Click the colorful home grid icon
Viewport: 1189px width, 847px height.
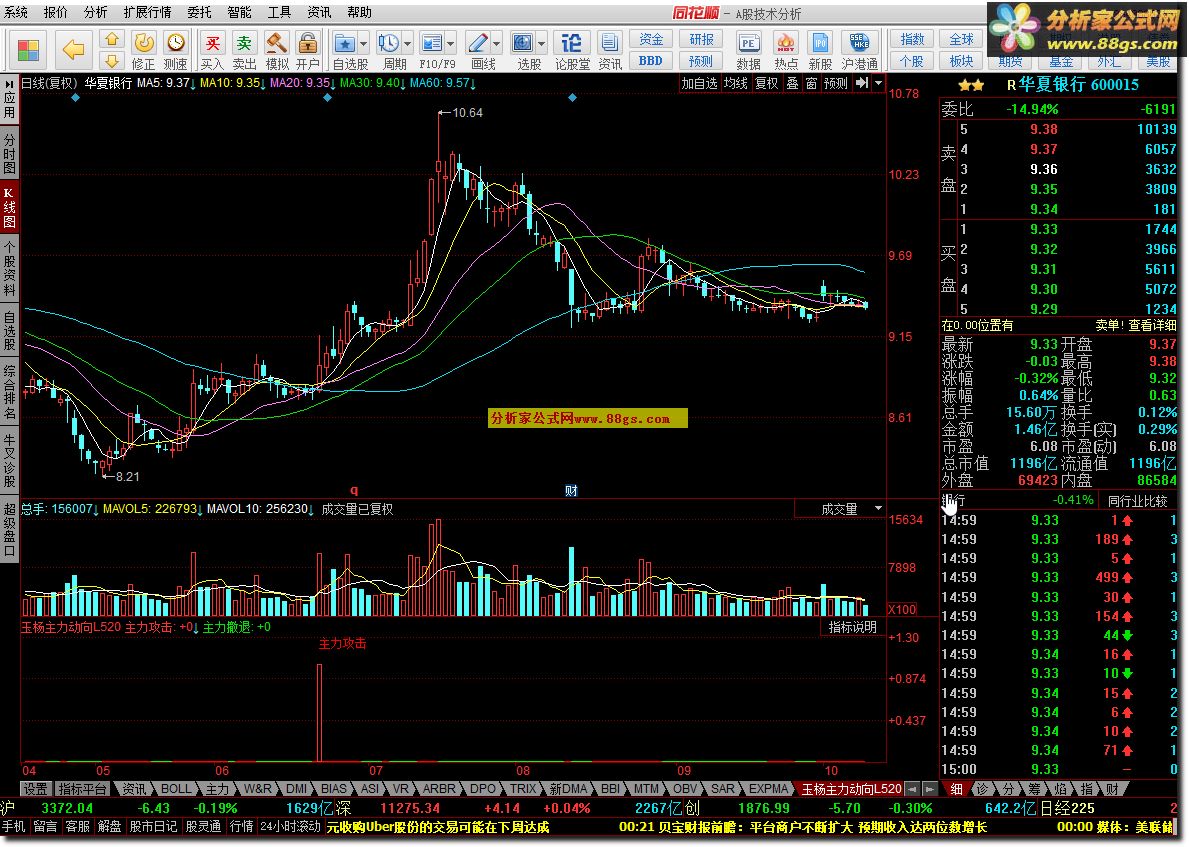pos(28,50)
